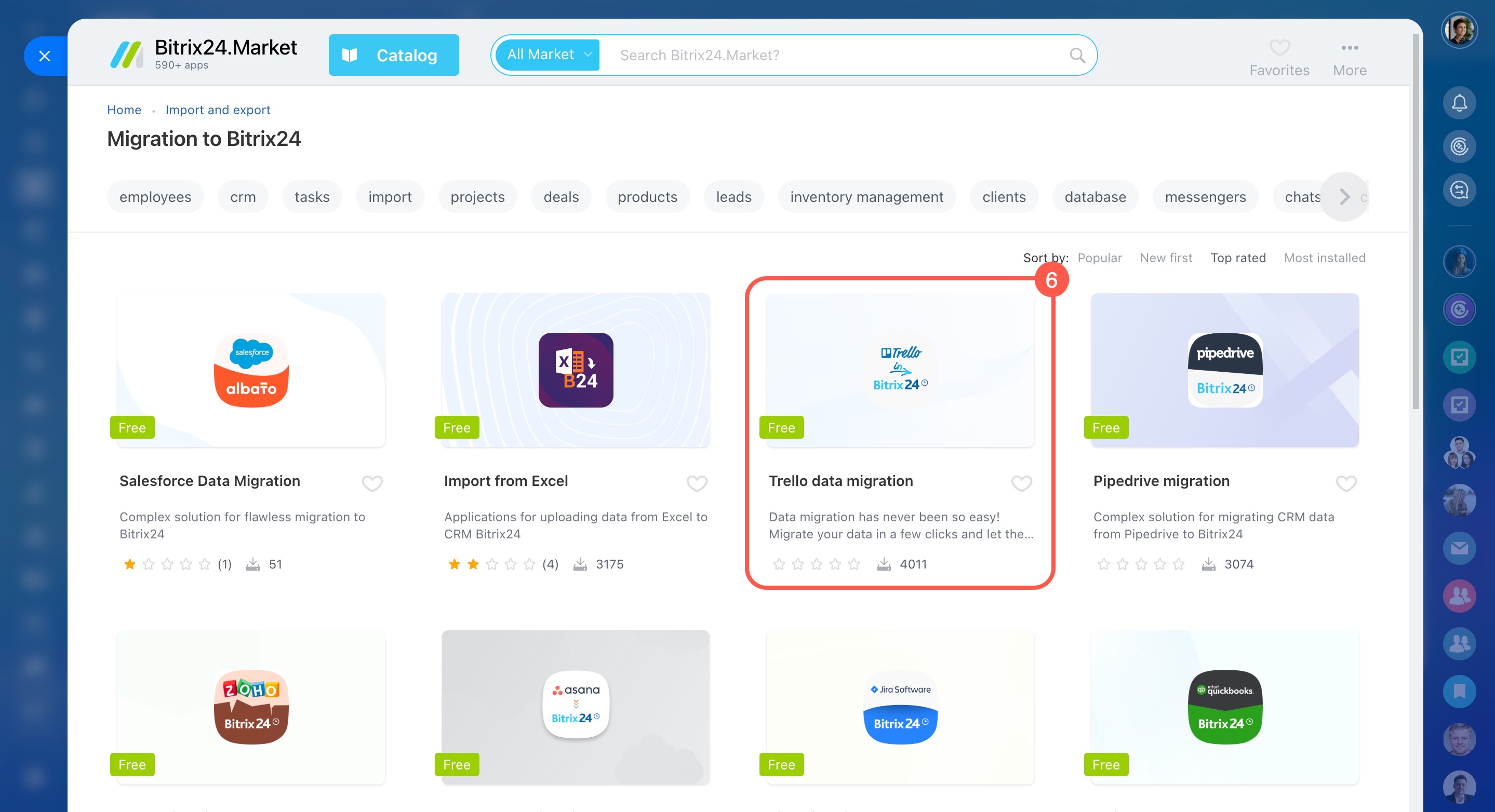The image size is (1495, 812).
Task: Click the bookmark icon in sidebar
Action: (x=1459, y=691)
